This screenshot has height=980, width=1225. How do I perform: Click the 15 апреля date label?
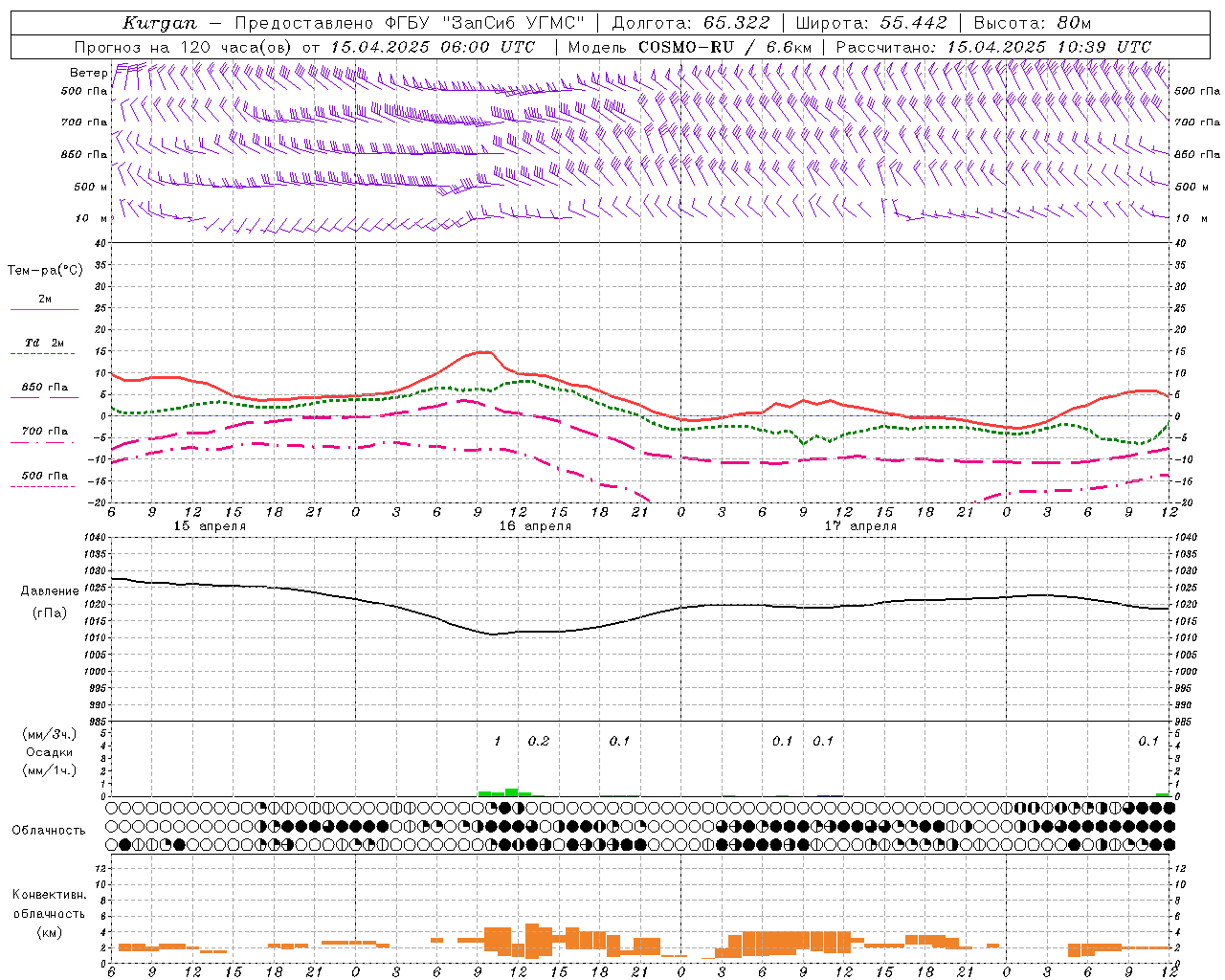[209, 526]
